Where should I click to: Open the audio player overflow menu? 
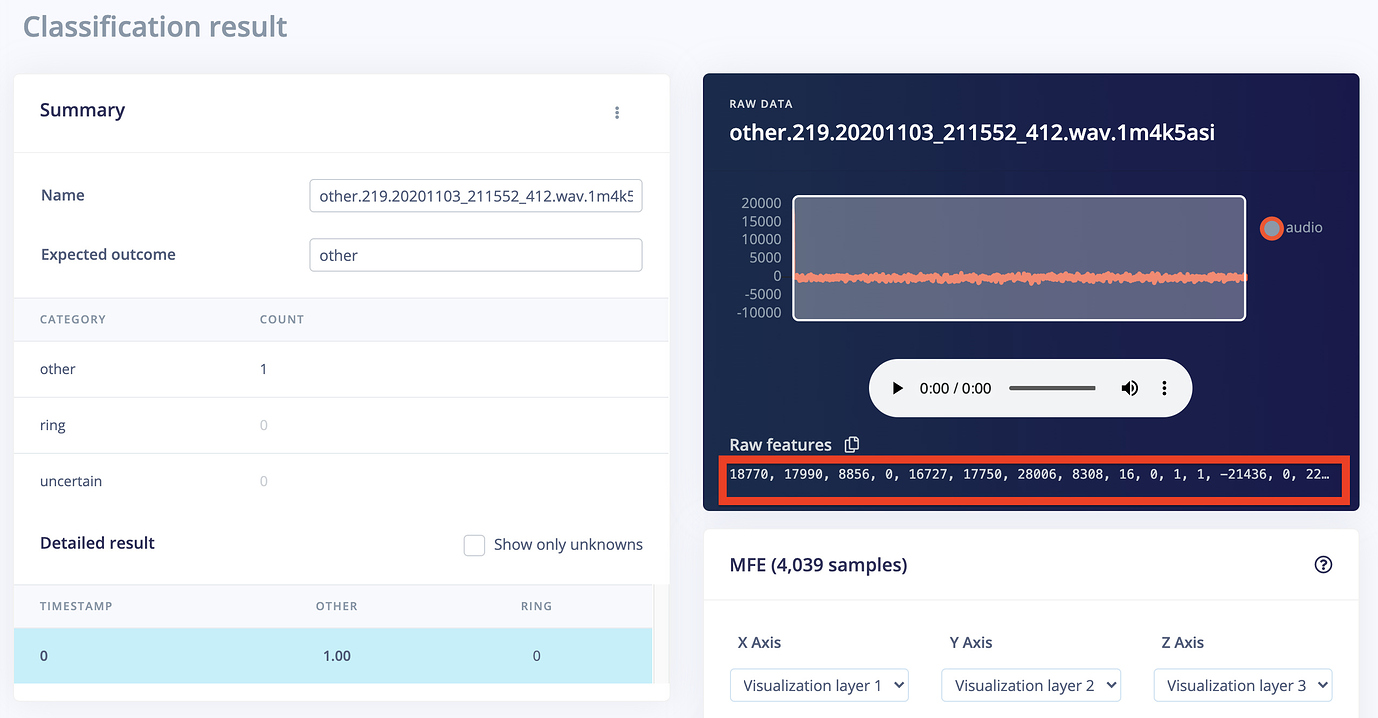(1164, 388)
